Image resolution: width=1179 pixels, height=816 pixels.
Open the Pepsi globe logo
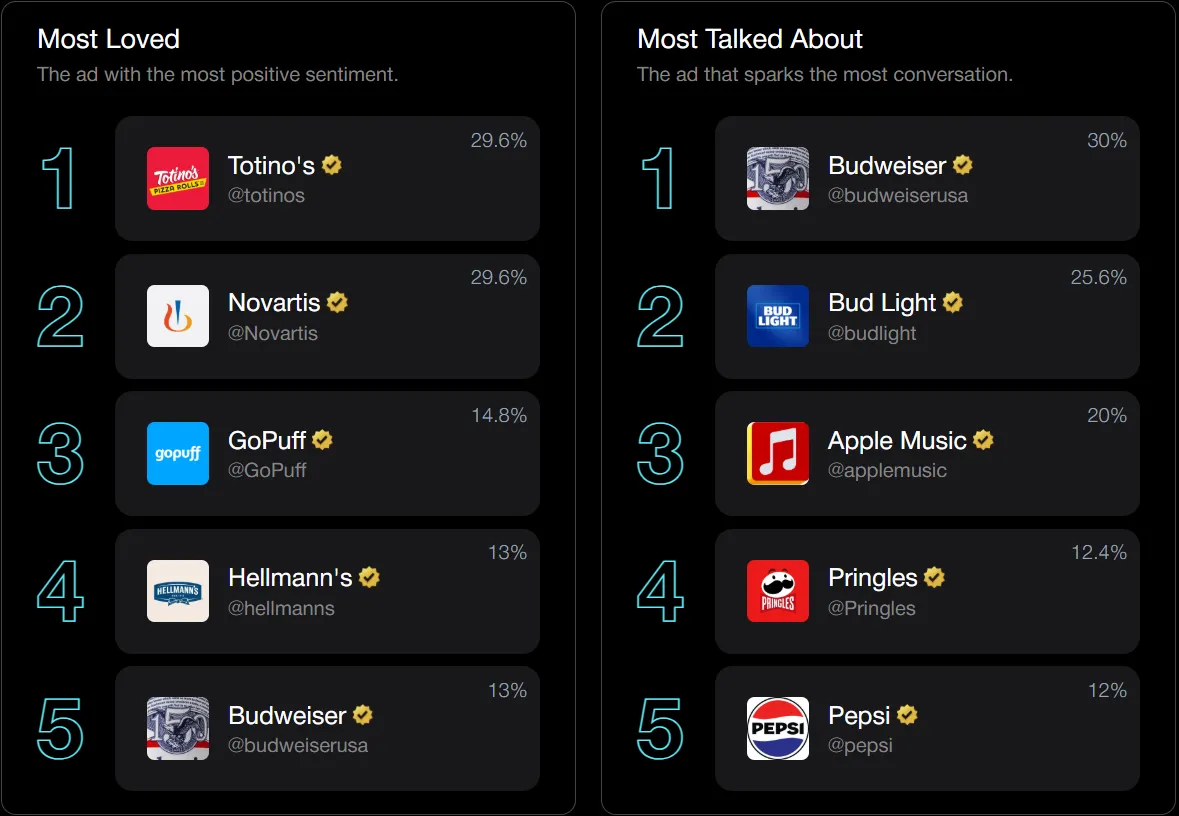pos(778,728)
